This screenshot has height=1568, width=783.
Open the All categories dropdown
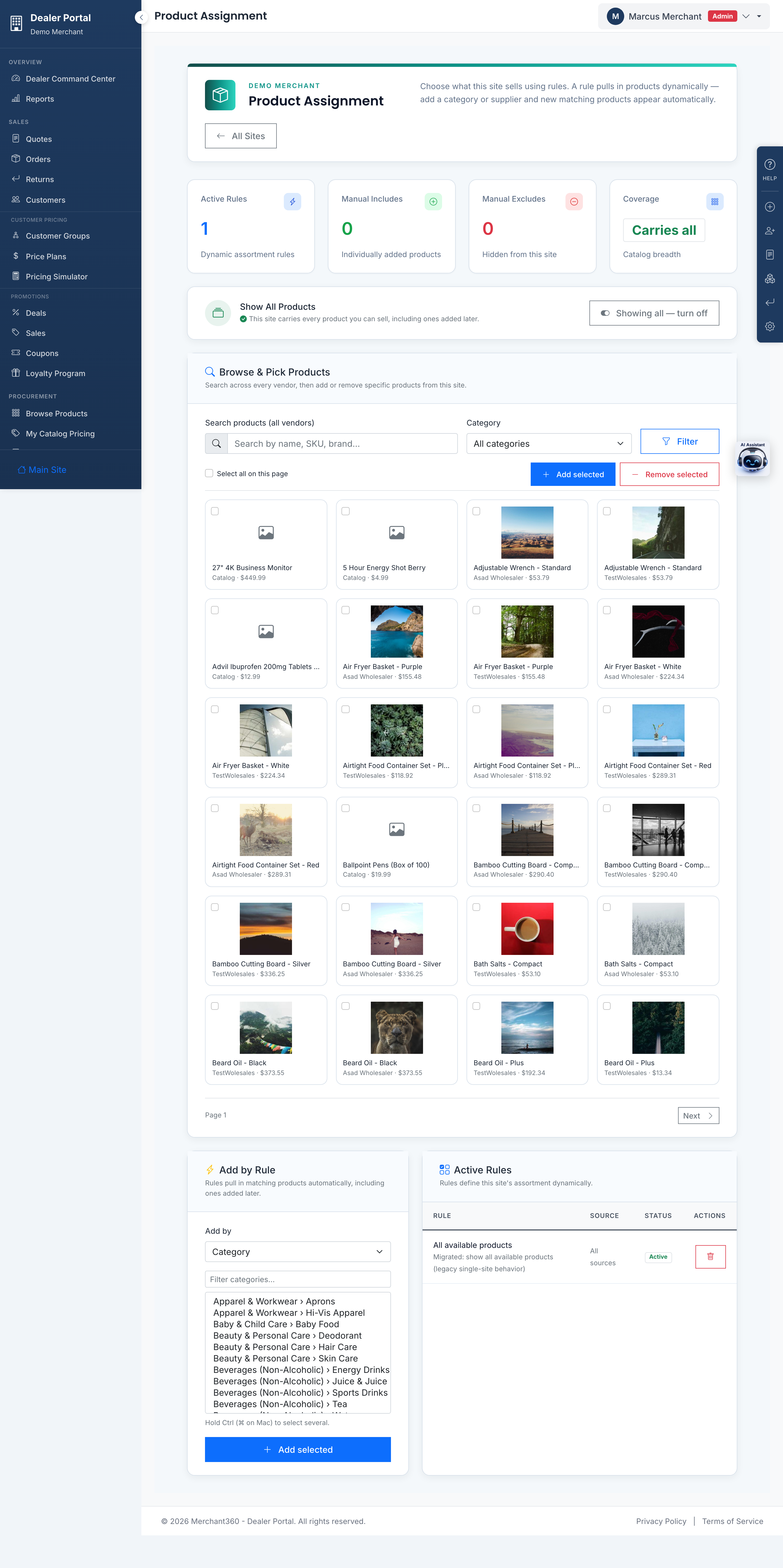tap(549, 444)
